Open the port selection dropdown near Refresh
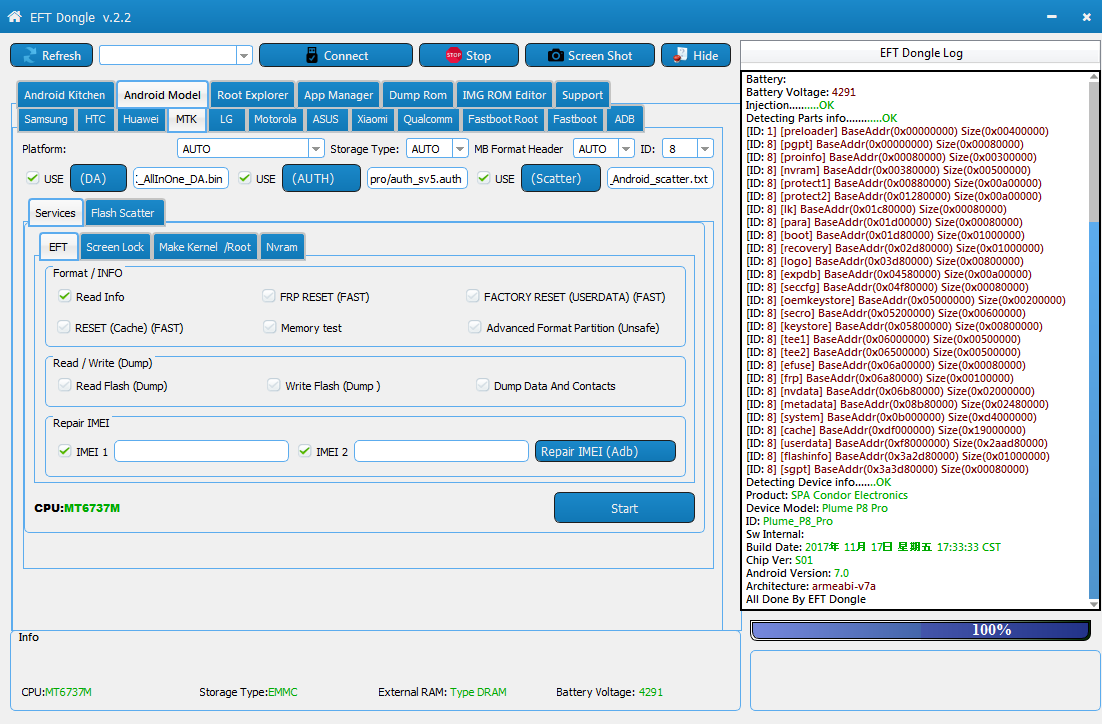 point(244,56)
